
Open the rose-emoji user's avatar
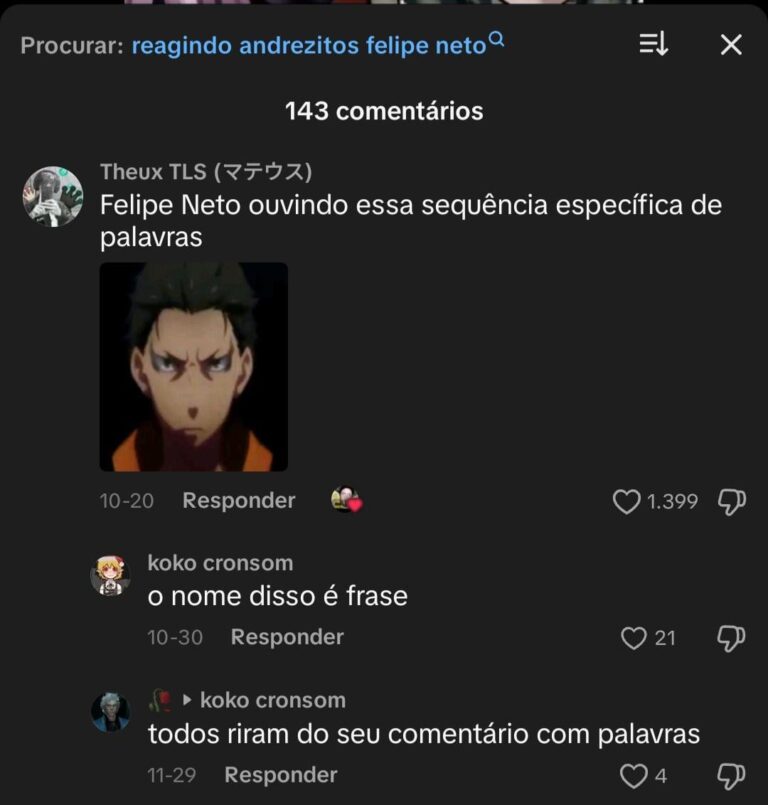coord(110,713)
